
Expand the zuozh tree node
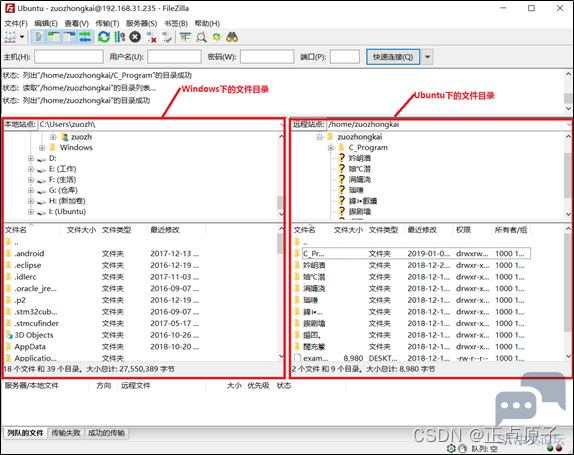point(53,137)
